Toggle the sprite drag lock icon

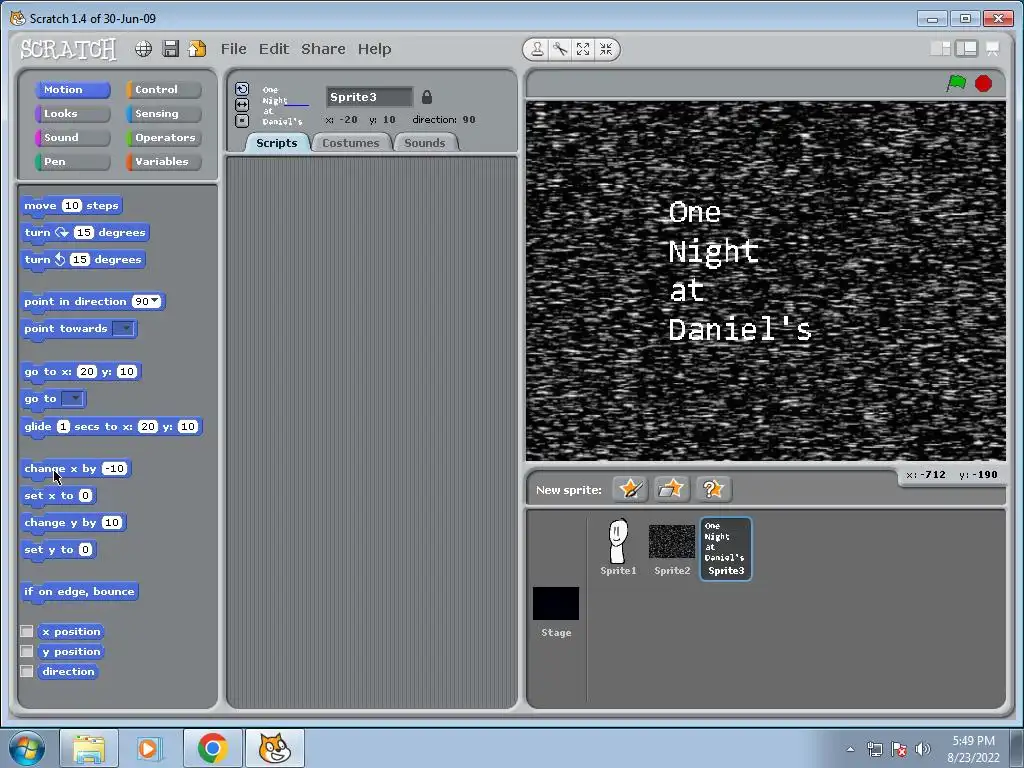pos(426,97)
